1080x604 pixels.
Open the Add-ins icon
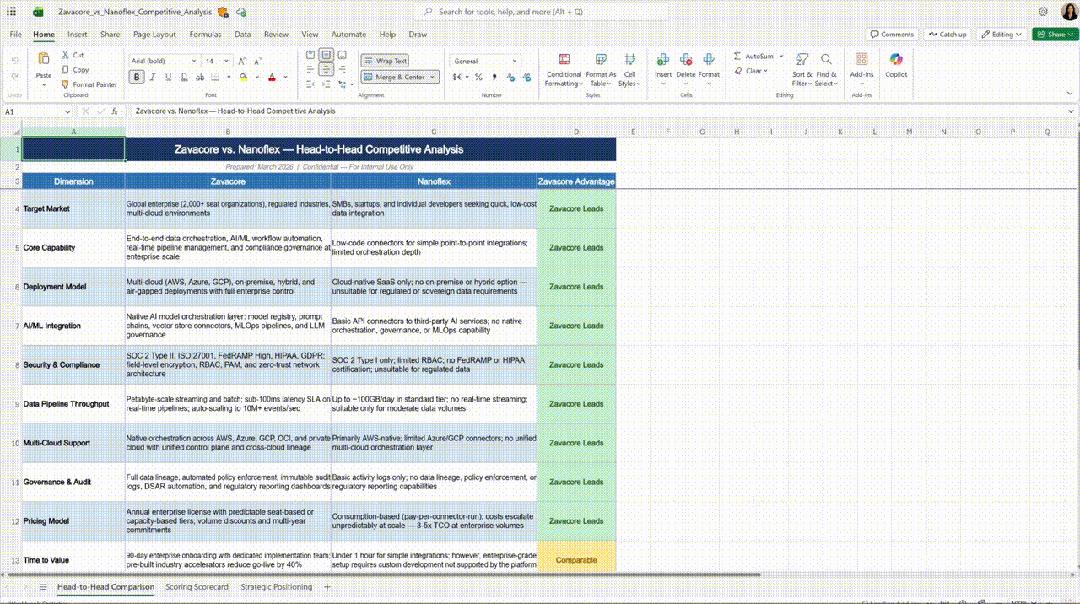click(x=861, y=62)
